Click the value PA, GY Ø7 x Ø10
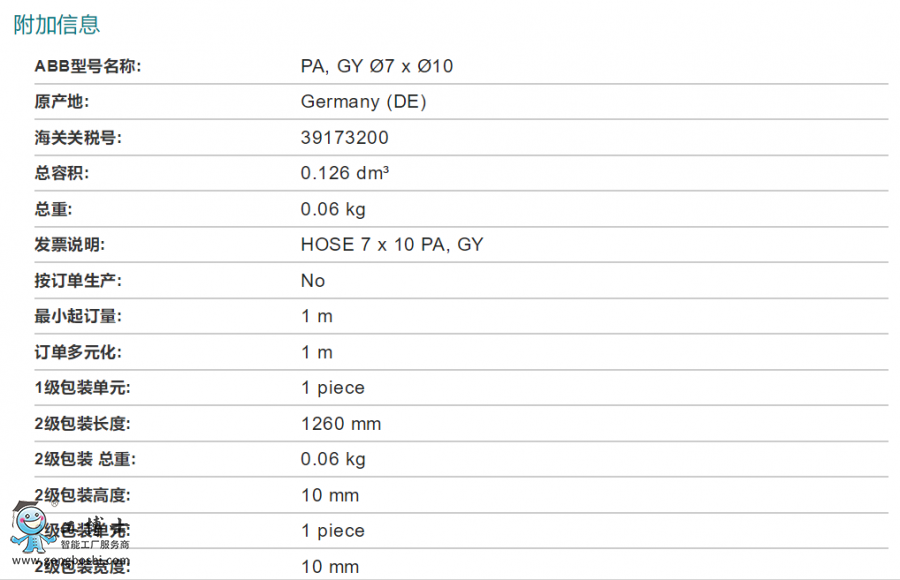The height and width of the screenshot is (580, 900). (x=377, y=66)
